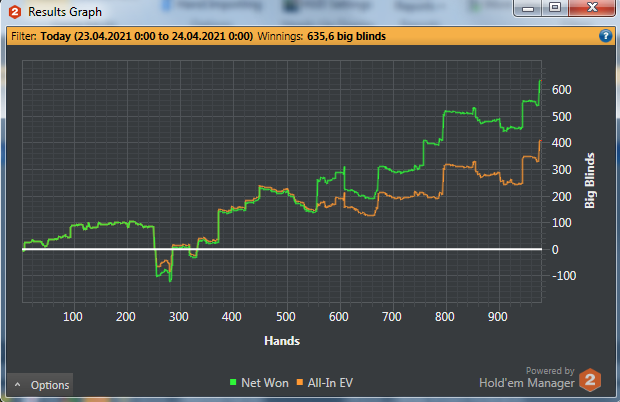
Task: Click the 'Winnings:' label in orange bar
Action: pyautogui.click(x=280, y=36)
